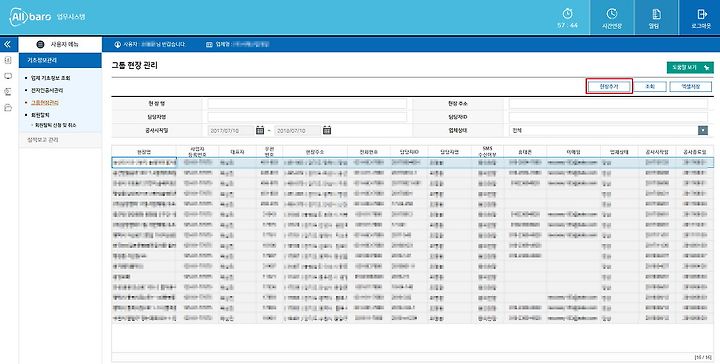Click the 사용자 메뉴 round menu icon

click(x=40, y=45)
